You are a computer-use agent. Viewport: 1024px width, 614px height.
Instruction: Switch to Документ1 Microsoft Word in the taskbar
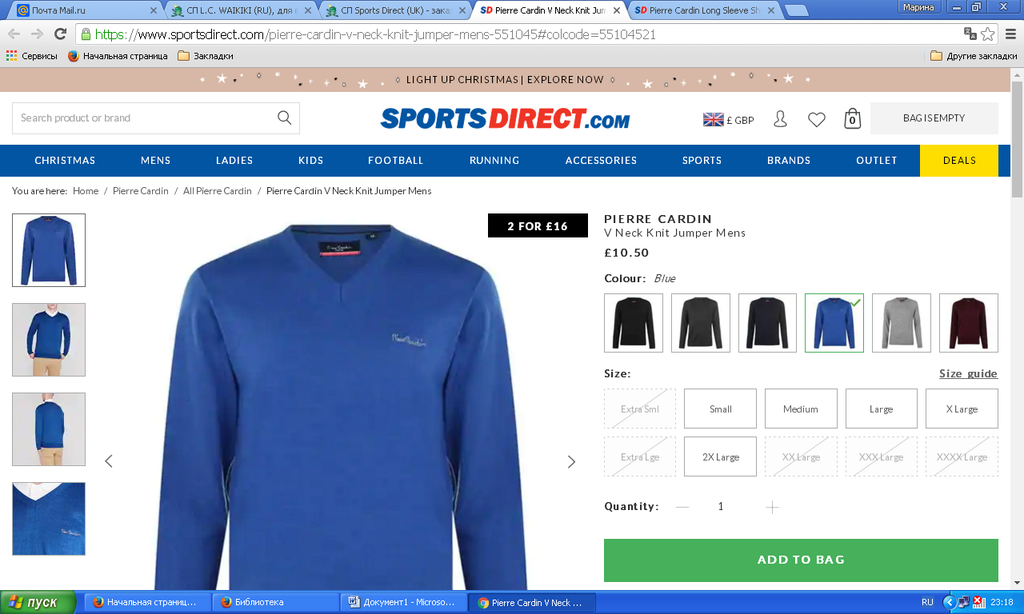point(405,602)
